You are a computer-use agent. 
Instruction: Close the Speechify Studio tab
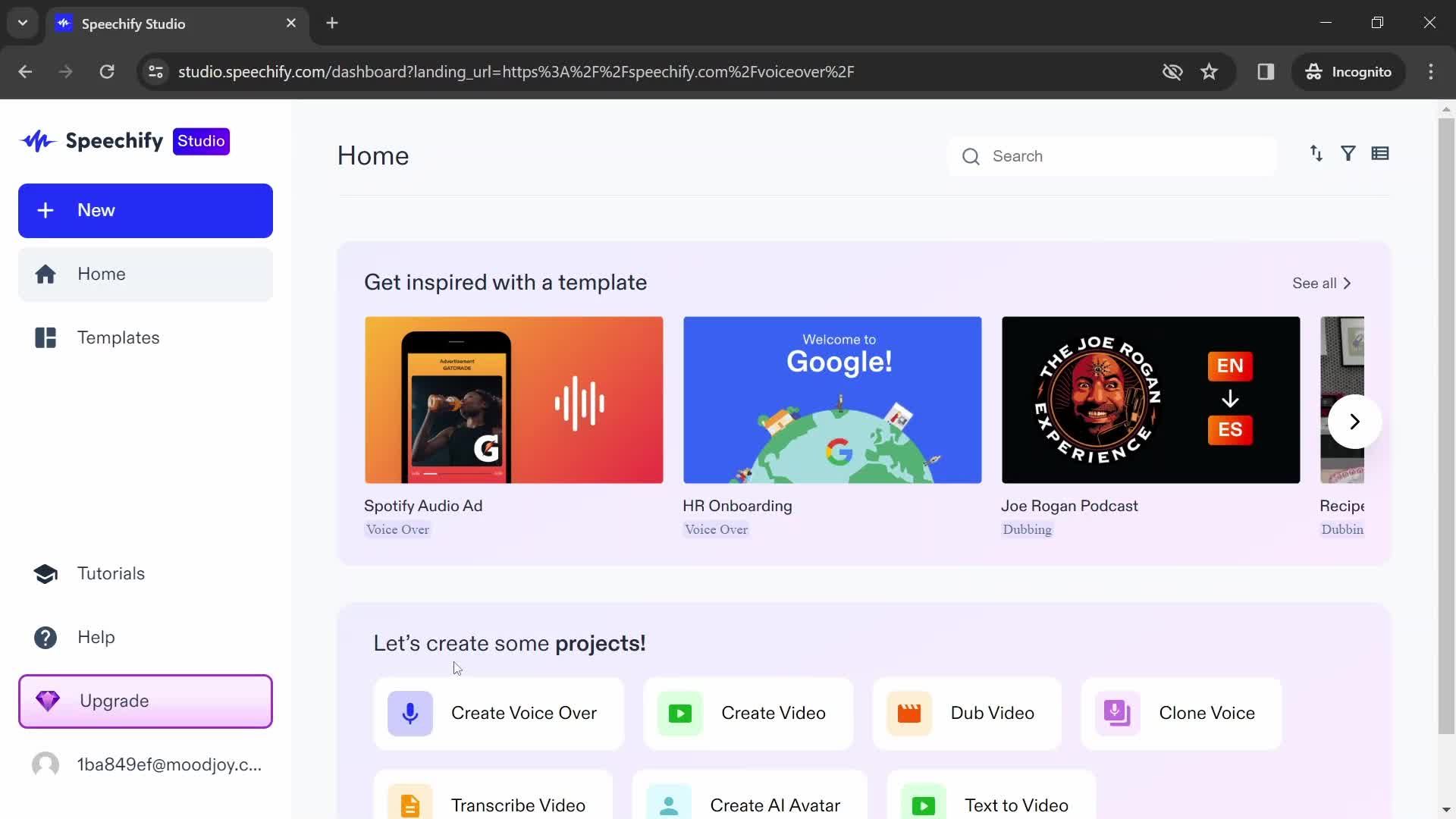[291, 24]
